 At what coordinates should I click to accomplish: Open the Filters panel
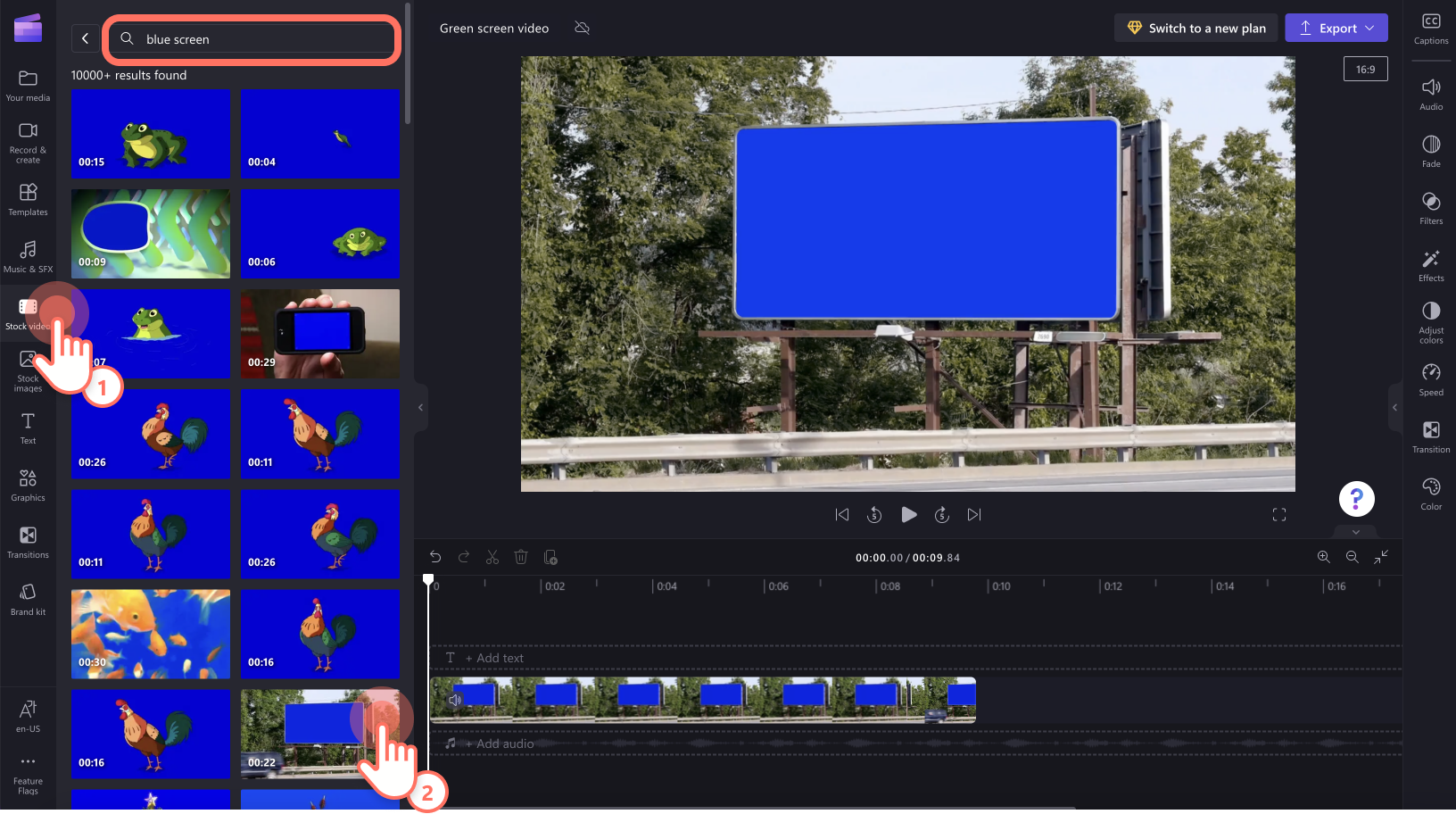pyautogui.click(x=1431, y=208)
